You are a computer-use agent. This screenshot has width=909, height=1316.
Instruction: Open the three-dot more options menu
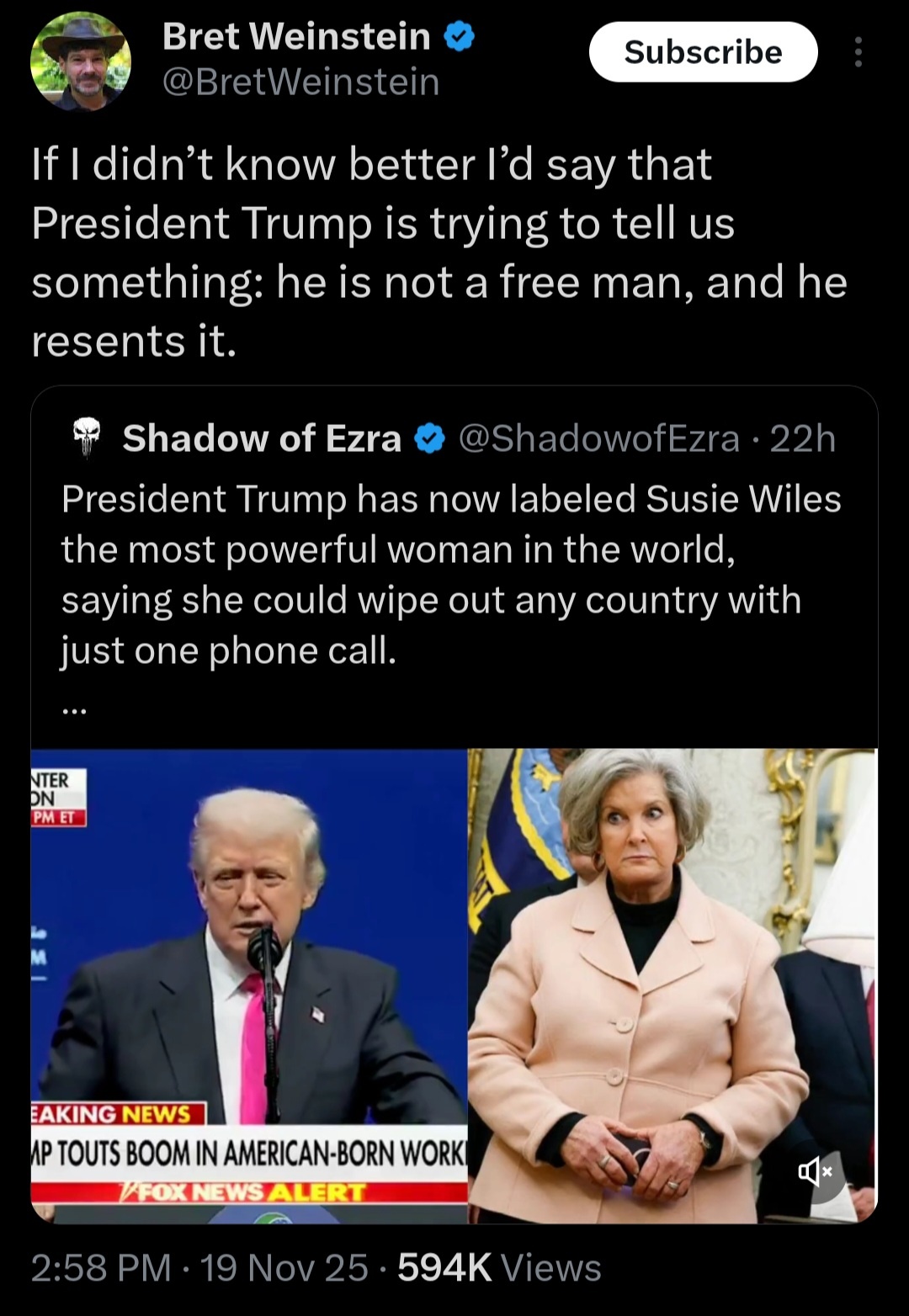pos(858,52)
